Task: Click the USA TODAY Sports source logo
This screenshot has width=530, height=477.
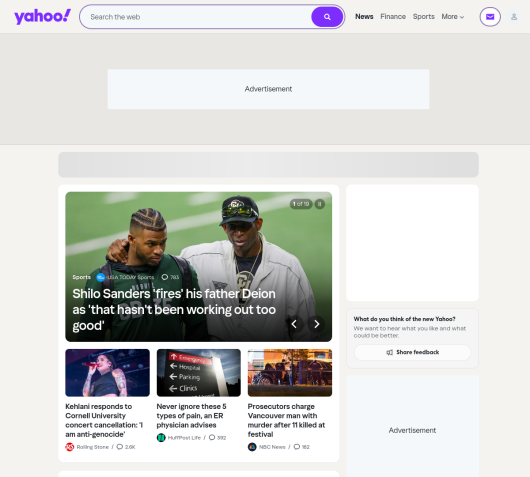Action: pos(100,277)
